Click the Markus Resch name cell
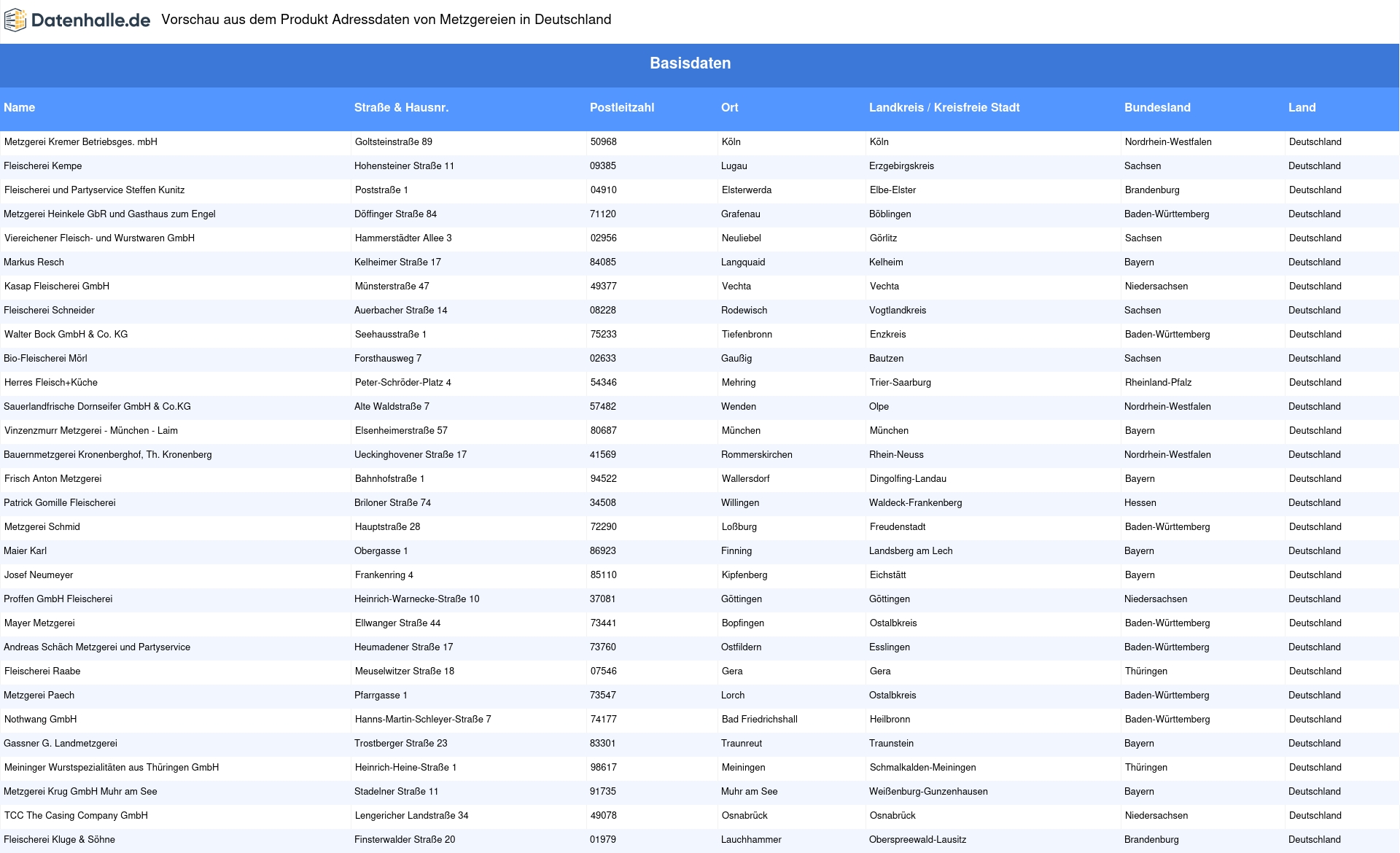The width and height of the screenshot is (1400, 853). pyautogui.click(x=34, y=262)
